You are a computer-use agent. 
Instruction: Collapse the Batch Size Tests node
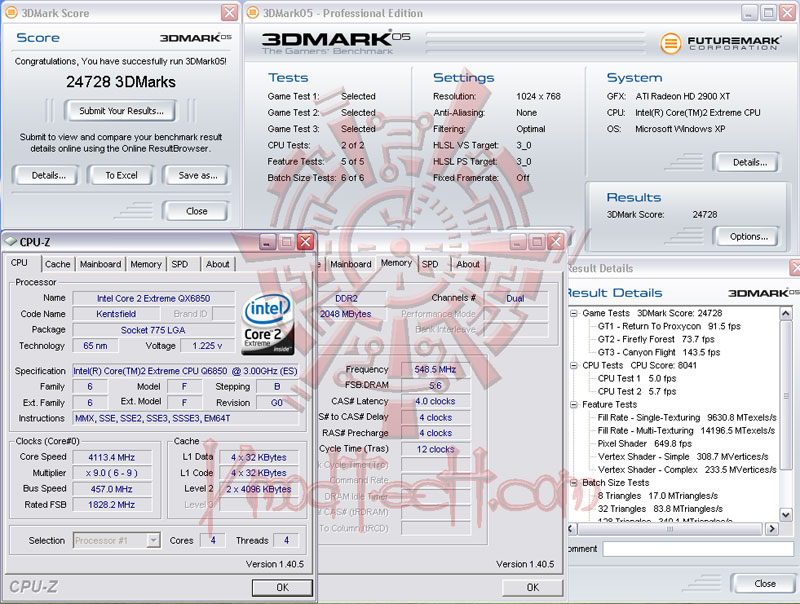pyautogui.click(x=573, y=483)
